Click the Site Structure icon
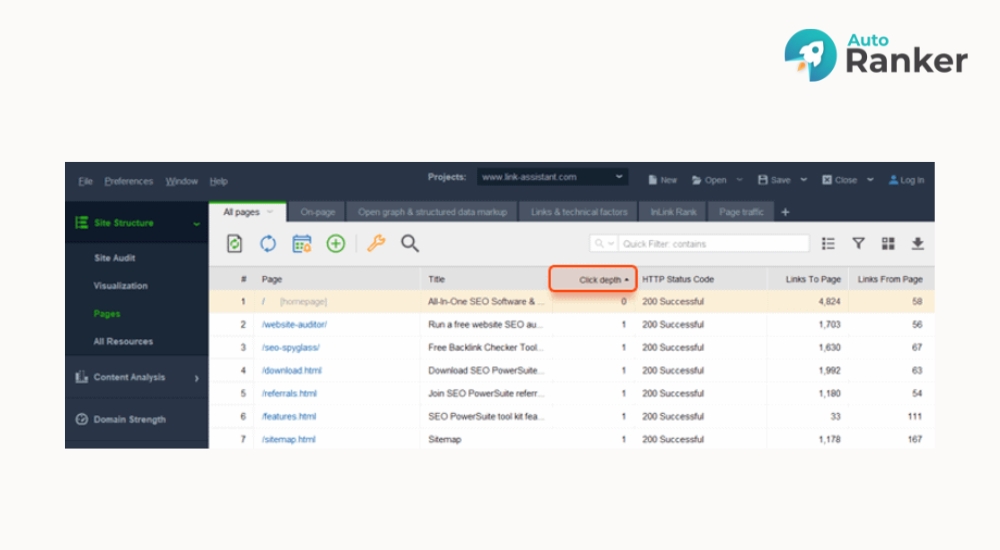The width and height of the screenshot is (1000, 550). [x=82, y=223]
